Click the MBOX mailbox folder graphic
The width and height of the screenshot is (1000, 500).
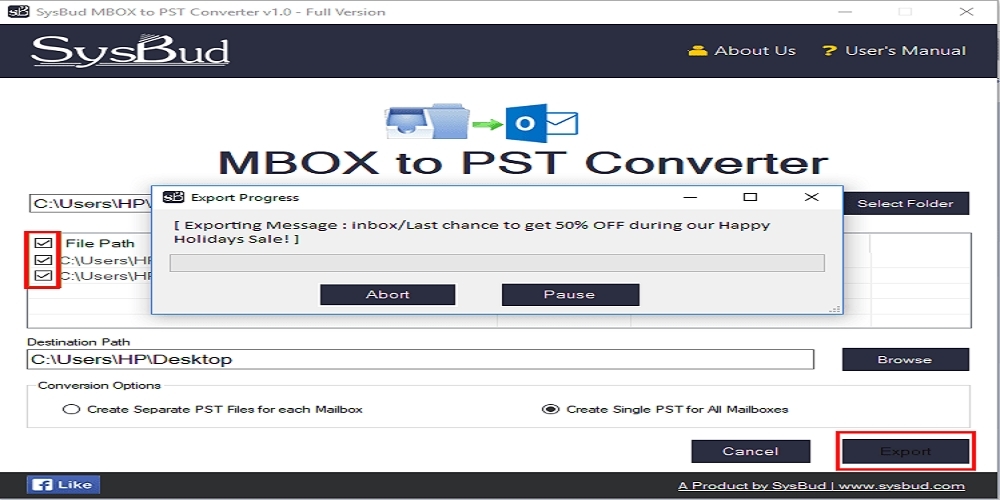click(428, 121)
